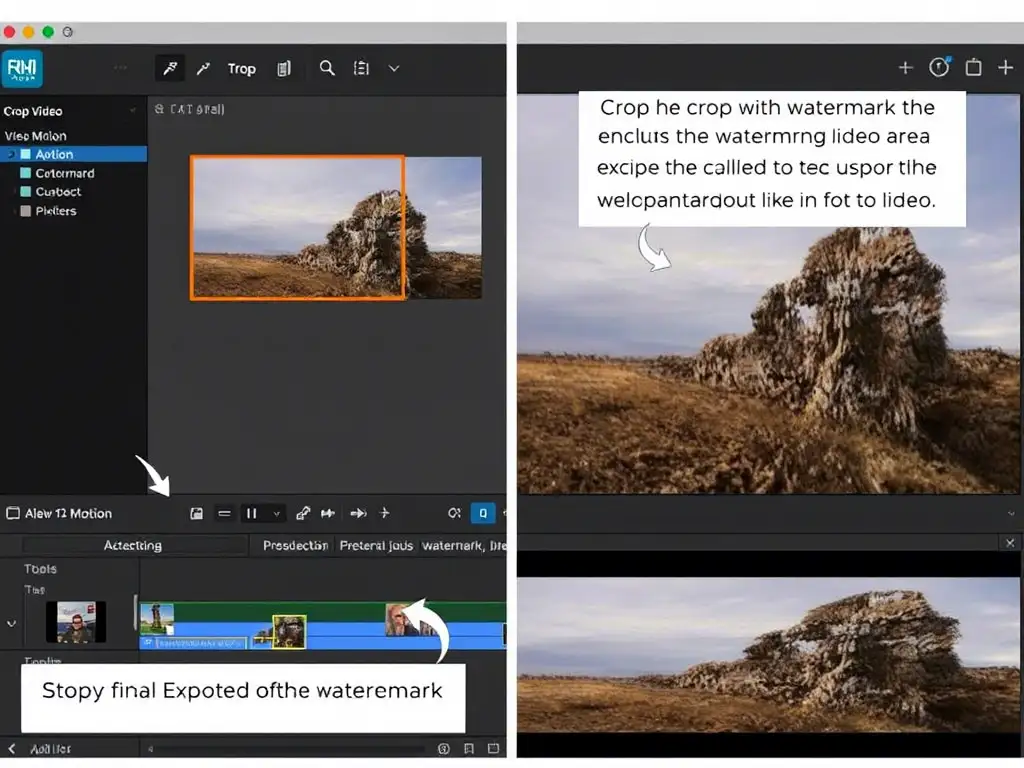The height and width of the screenshot is (768, 1024).
Task: Expand the top toolbar chevron dropdown
Action: [394, 68]
